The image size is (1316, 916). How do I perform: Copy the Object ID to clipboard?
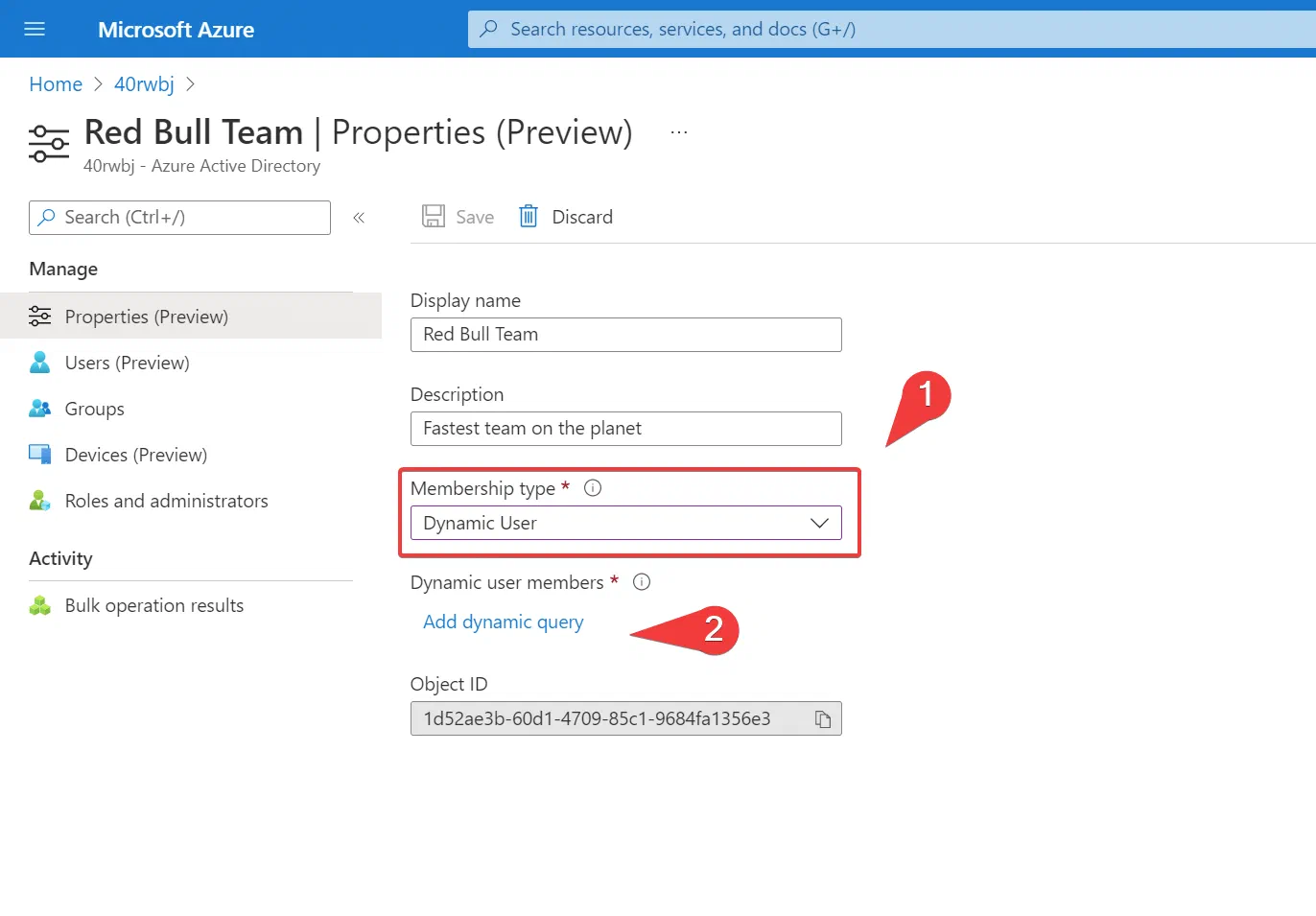click(x=823, y=718)
